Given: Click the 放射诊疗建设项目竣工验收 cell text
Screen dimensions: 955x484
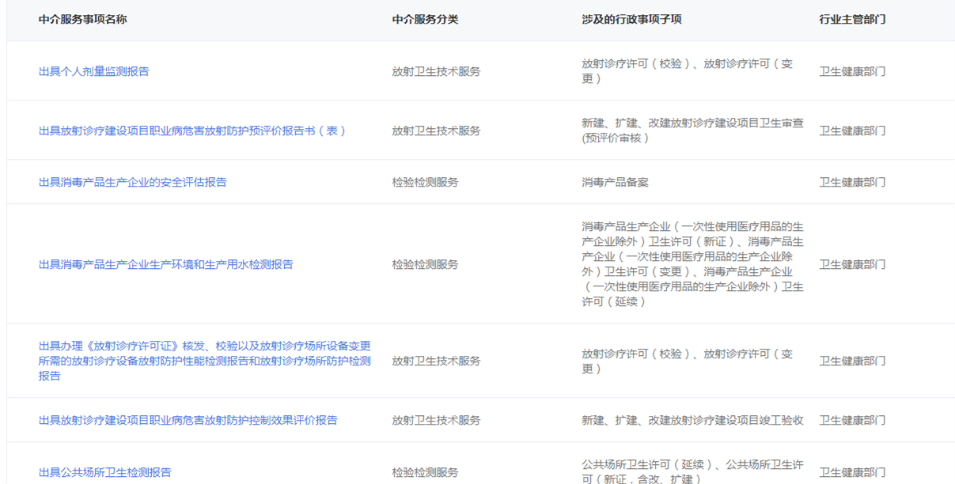Looking at the screenshot, I should click(692, 420).
